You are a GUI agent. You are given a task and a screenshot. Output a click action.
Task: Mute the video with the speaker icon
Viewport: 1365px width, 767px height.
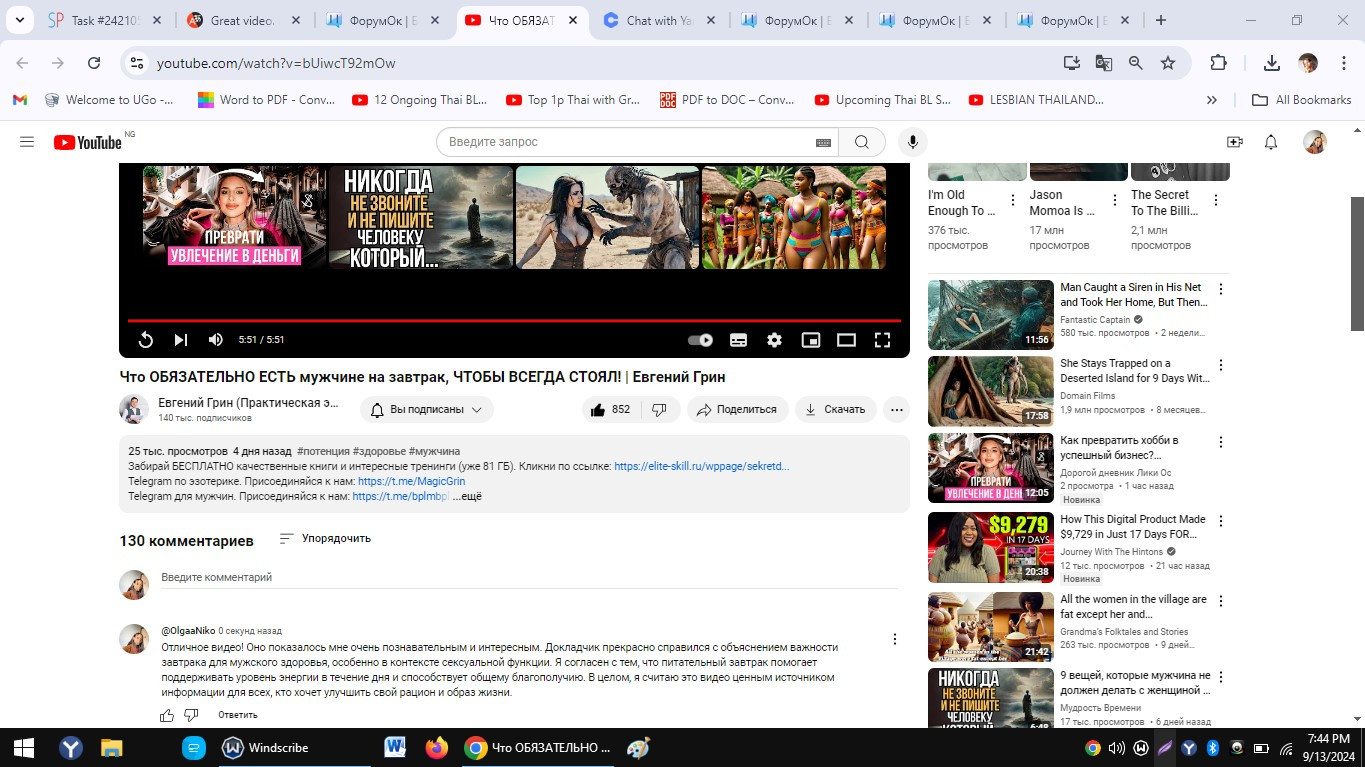tap(216, 340)
